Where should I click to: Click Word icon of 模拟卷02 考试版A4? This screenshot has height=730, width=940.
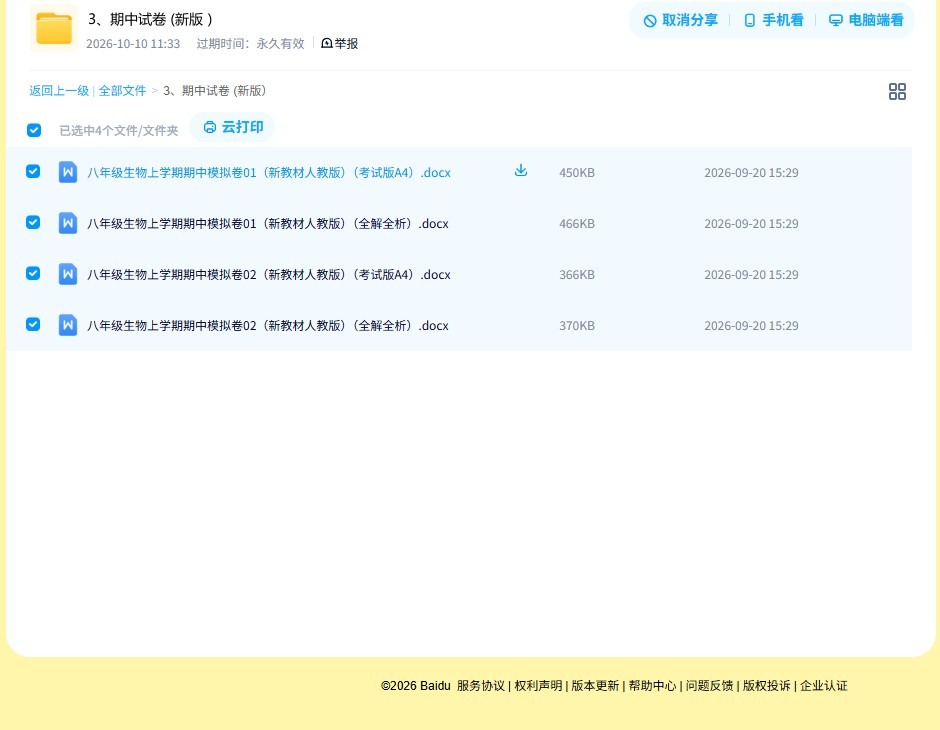click(x=68, y=274)
